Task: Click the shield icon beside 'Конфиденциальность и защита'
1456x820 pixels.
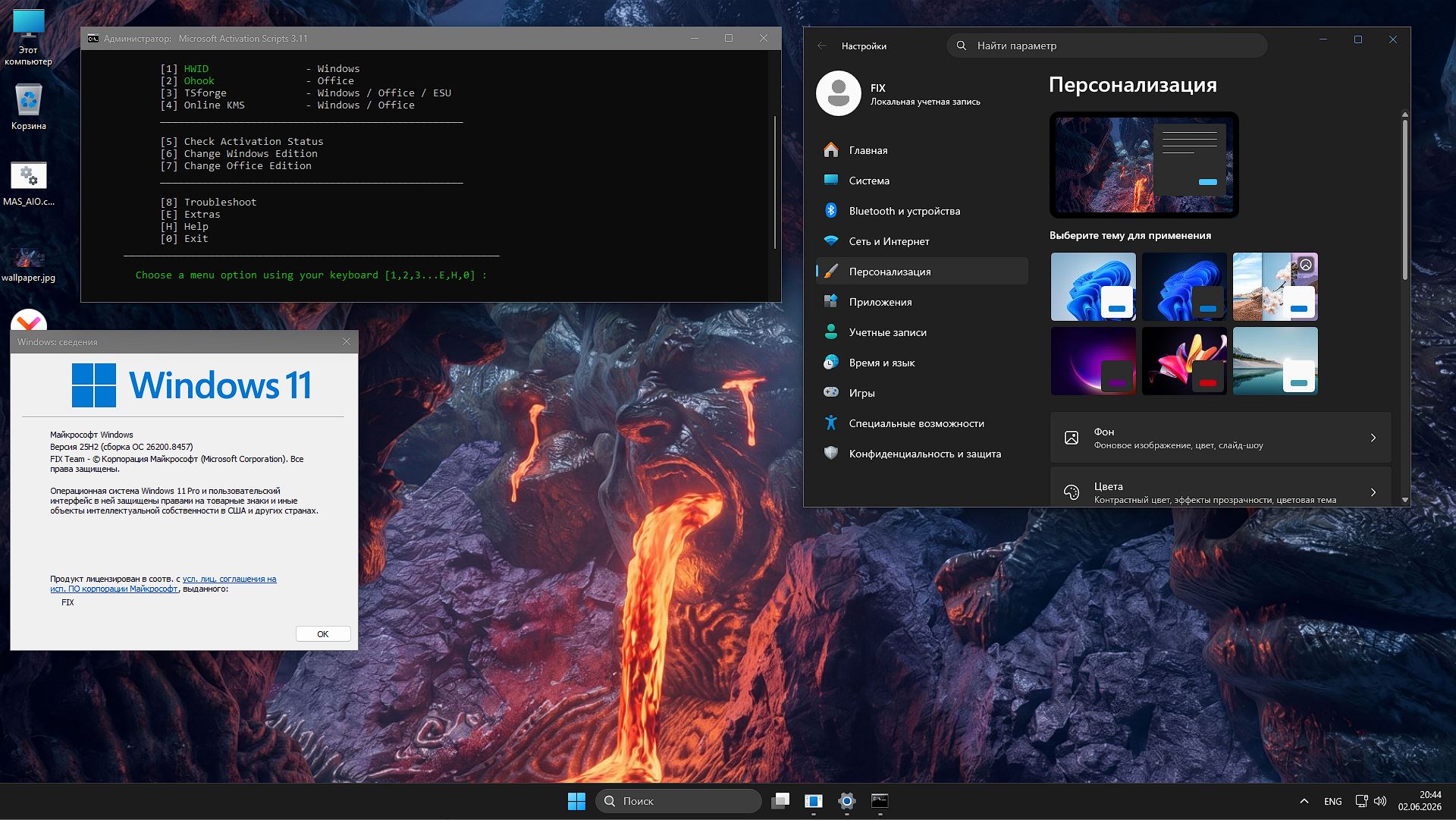Action: tap(831, 454)
